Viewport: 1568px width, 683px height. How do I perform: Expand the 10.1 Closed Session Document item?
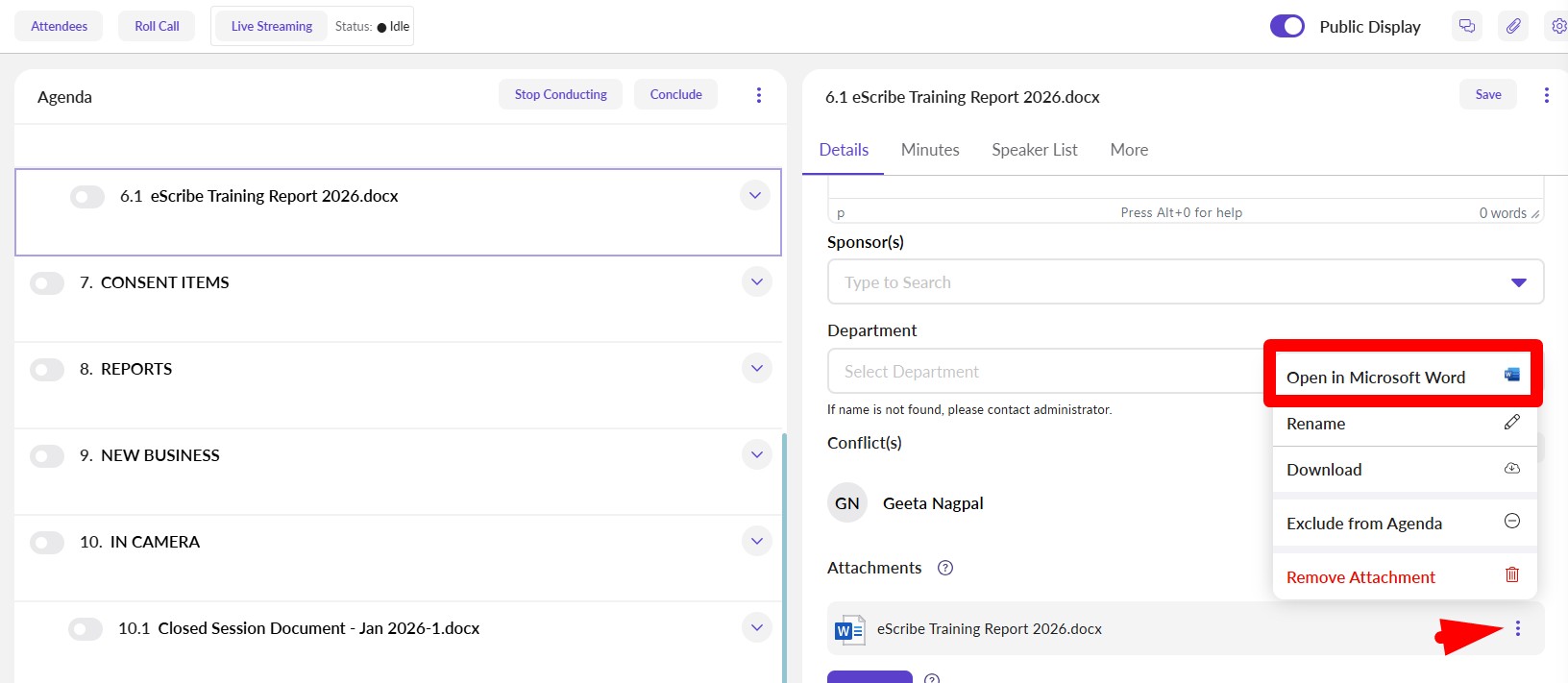tap(757, 627)
